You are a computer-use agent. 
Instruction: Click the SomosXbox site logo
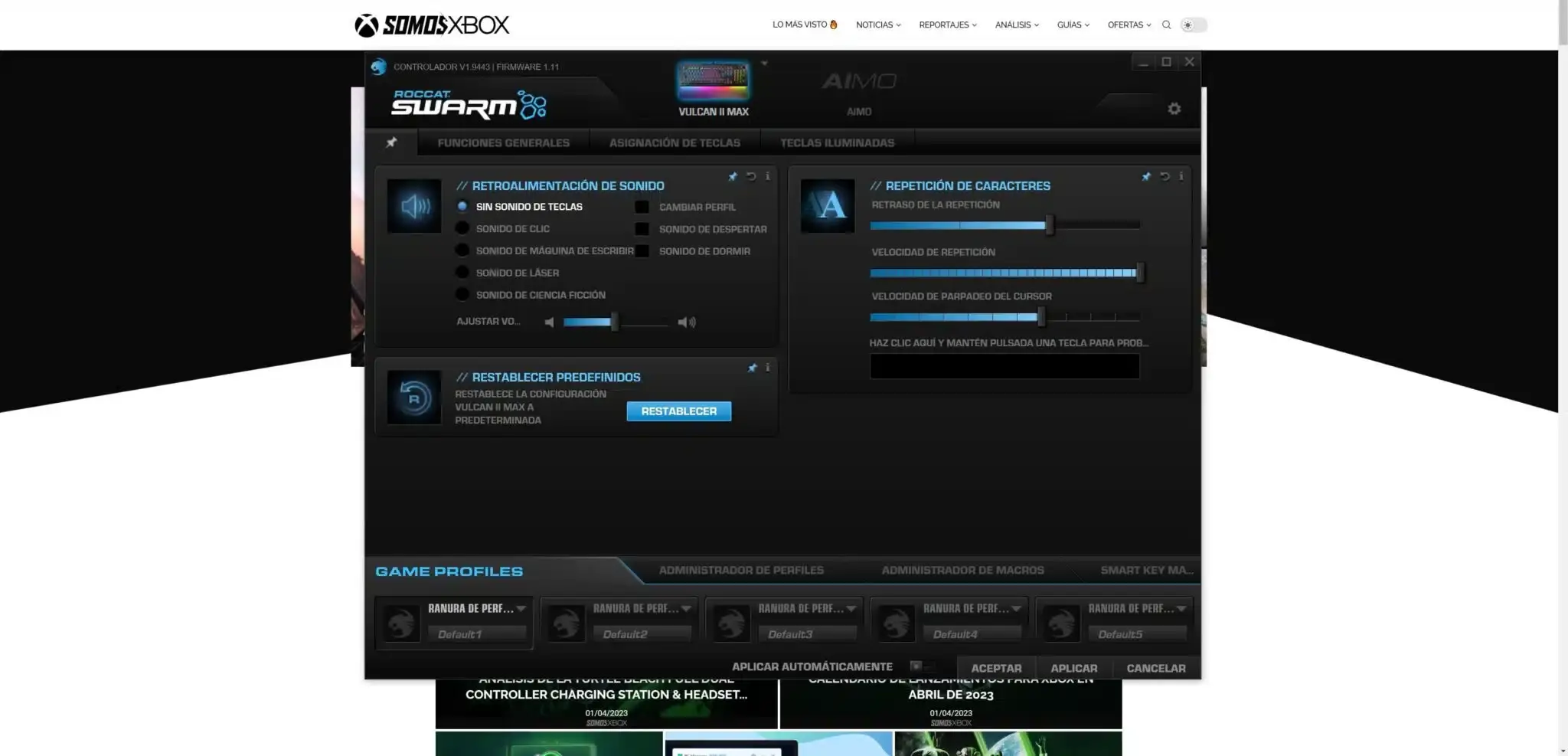coord(432,25)
